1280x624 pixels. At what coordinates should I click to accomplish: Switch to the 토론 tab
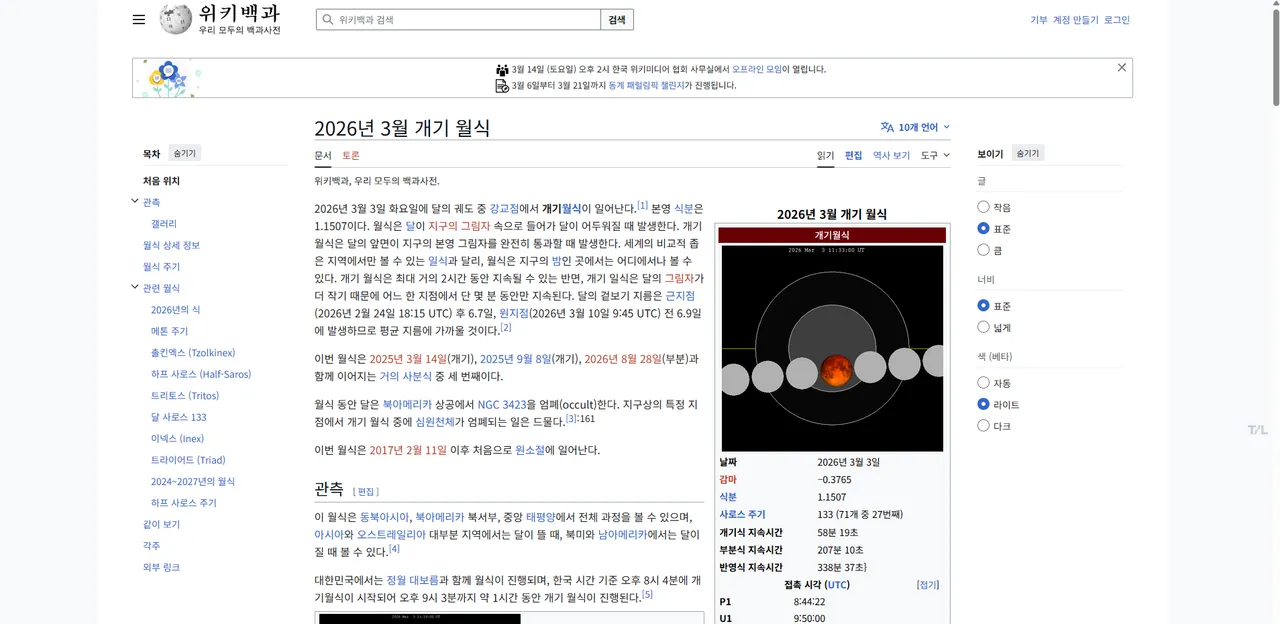click(x=351, y=155)
